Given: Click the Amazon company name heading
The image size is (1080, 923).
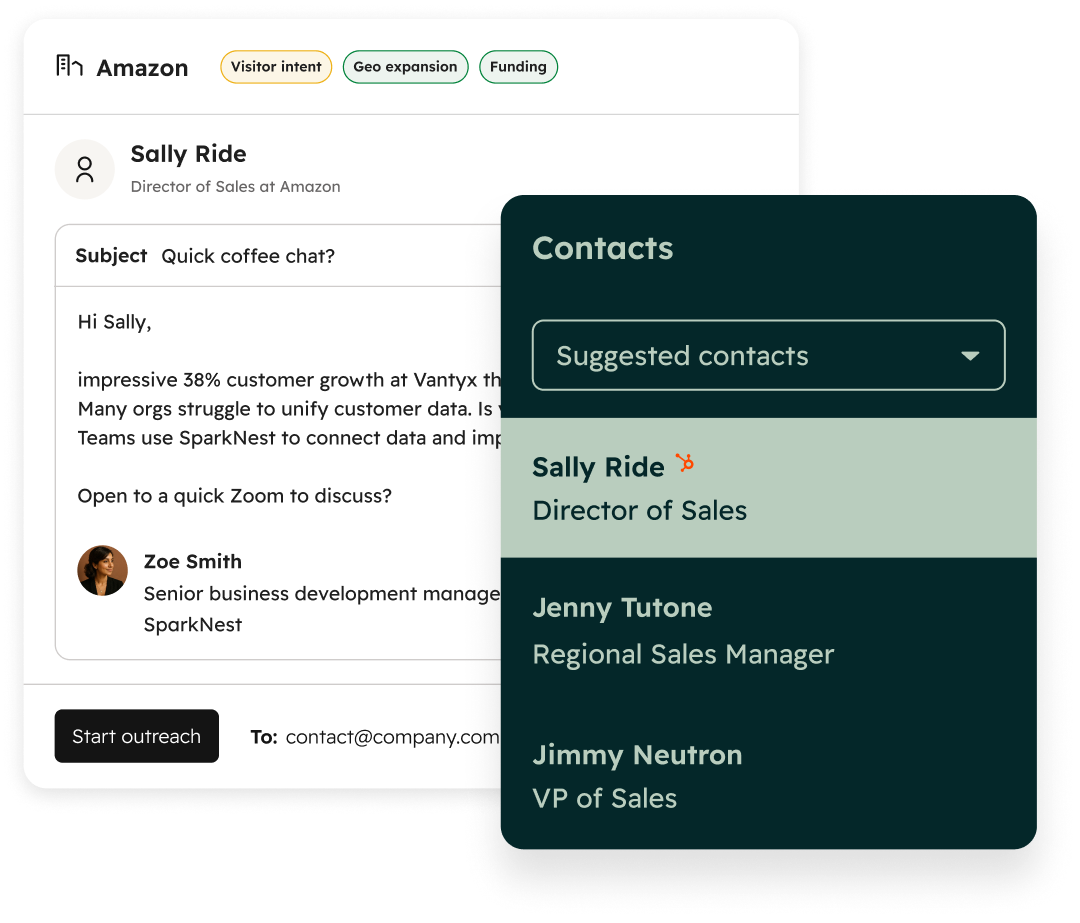Looking at the screenshot, I should [143, 68].
